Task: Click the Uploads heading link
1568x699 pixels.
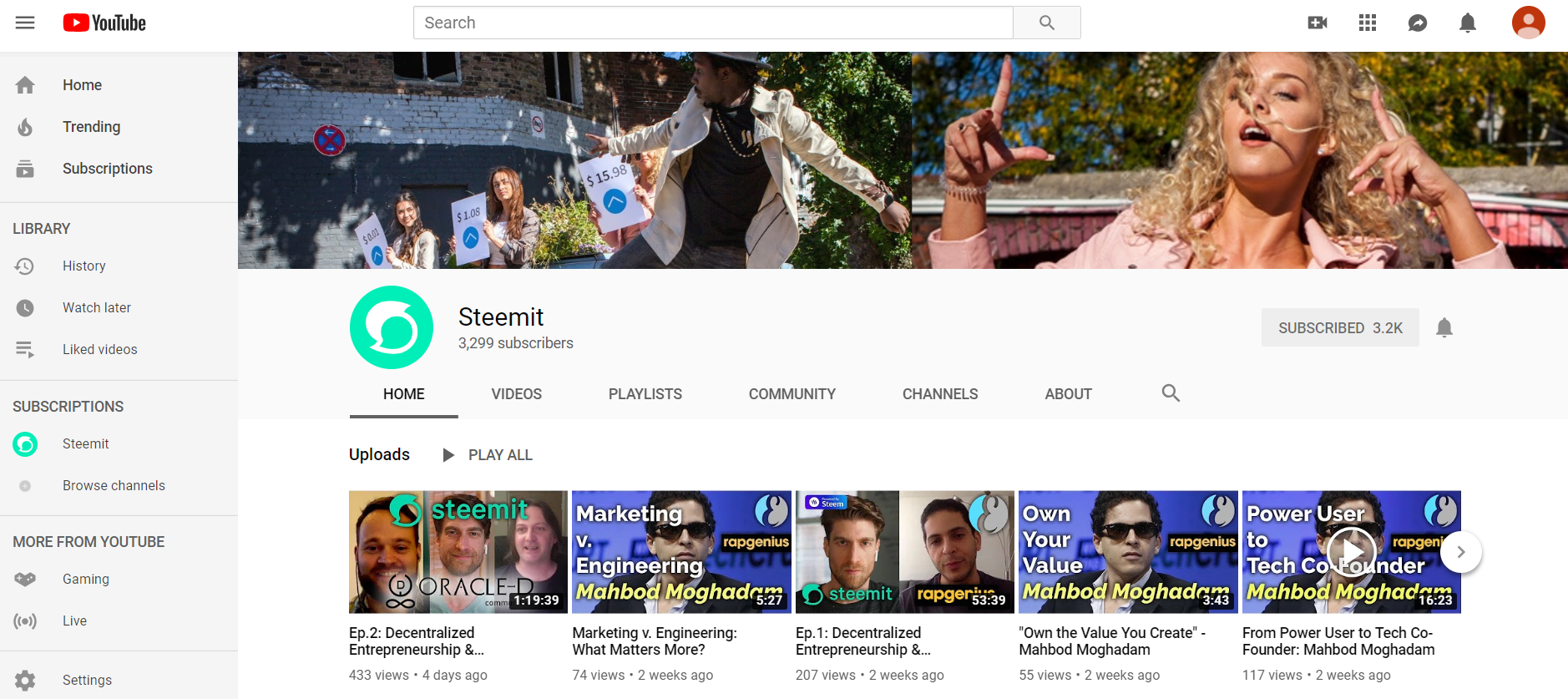Action: 379,454
